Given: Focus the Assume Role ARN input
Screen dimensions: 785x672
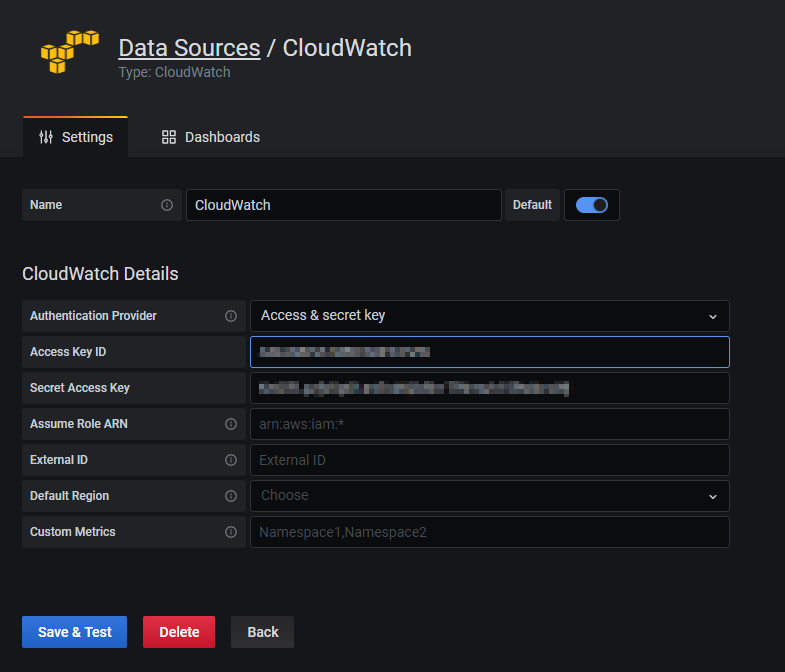Looking at the screenshot, I should pyautogui.click(x=490, y=424).
